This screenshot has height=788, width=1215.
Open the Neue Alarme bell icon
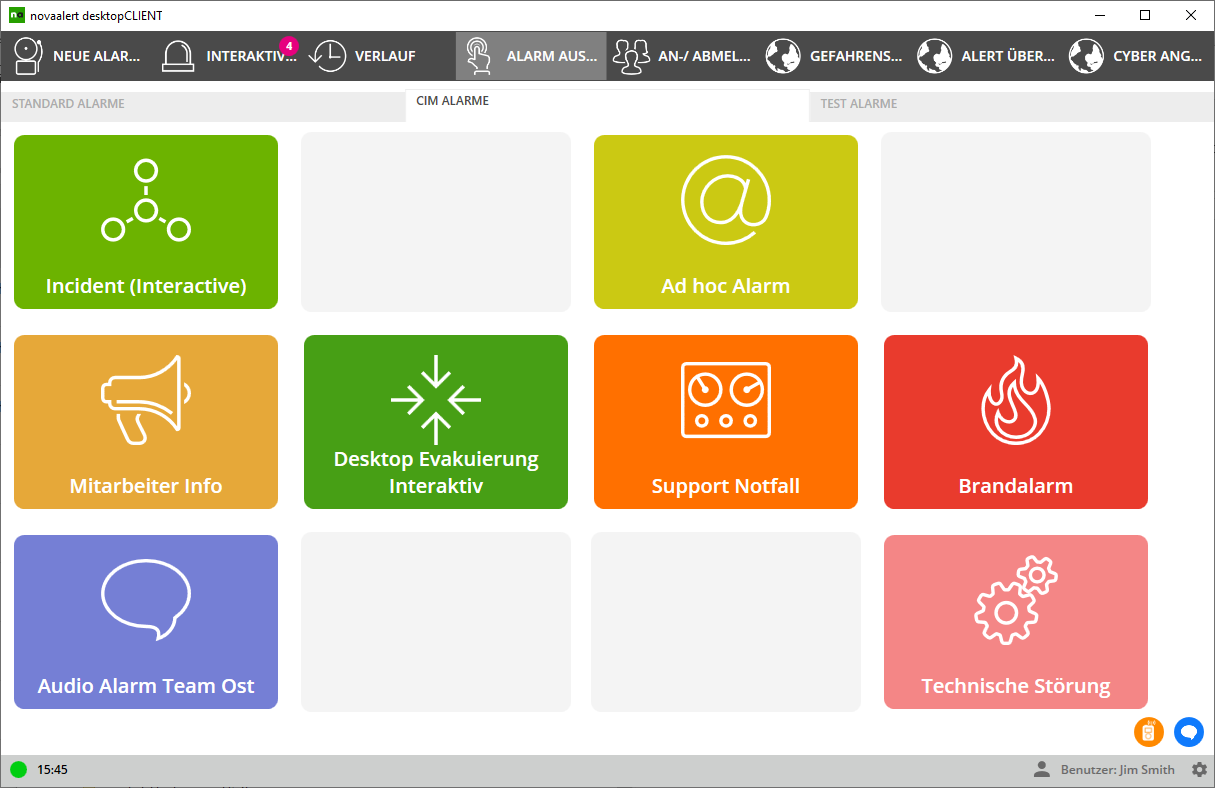tap(28, 56)
